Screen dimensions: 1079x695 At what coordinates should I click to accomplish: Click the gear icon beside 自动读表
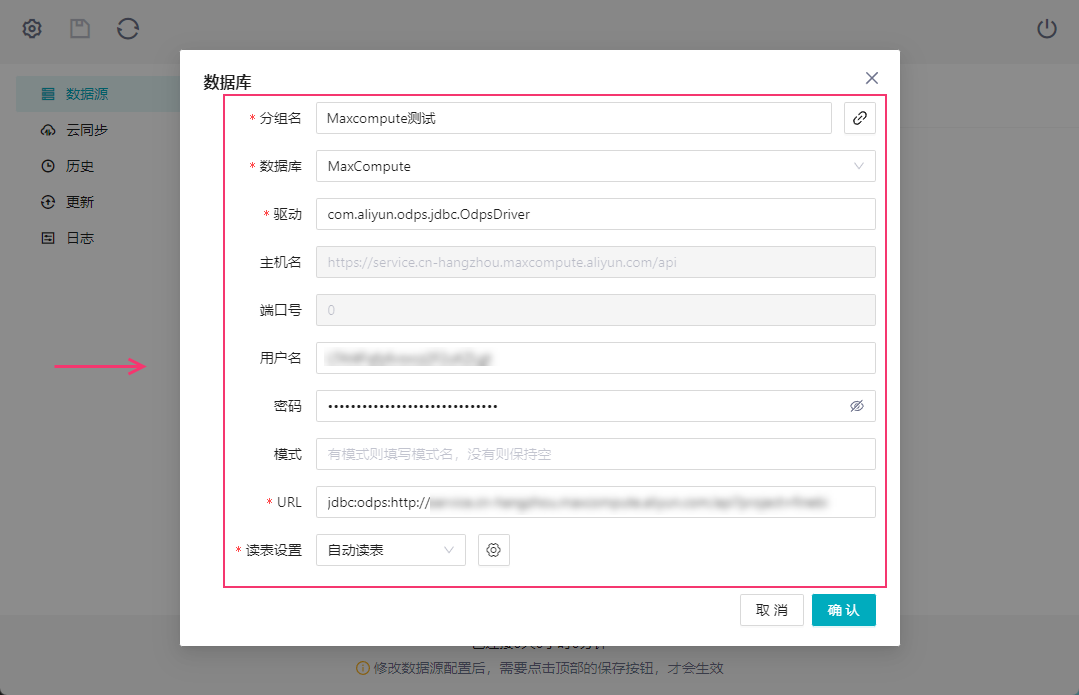pyautogui.click(x=493, y=550)
